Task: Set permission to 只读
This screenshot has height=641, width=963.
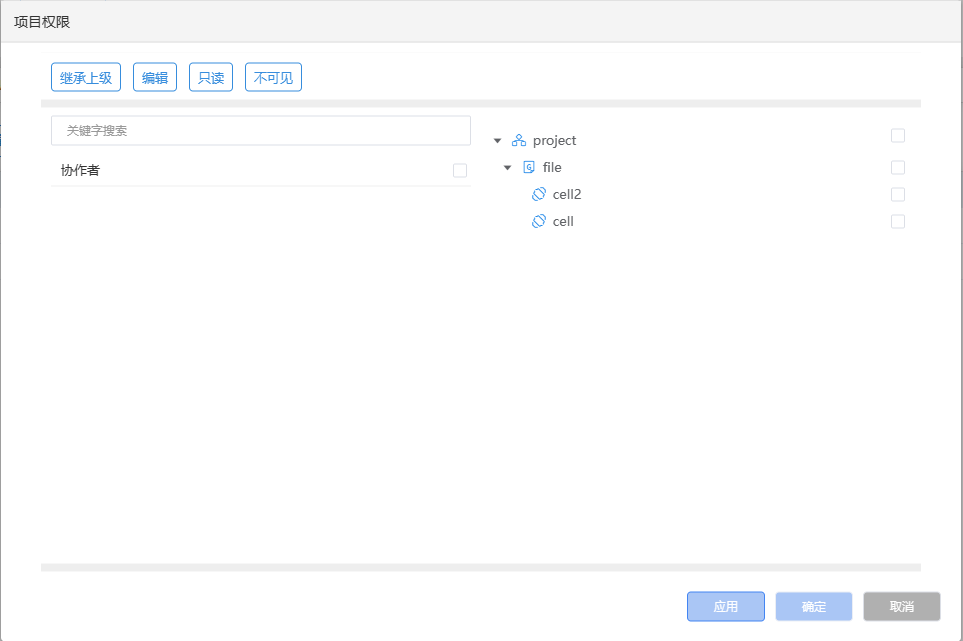Action: click(x=211, y=77)
